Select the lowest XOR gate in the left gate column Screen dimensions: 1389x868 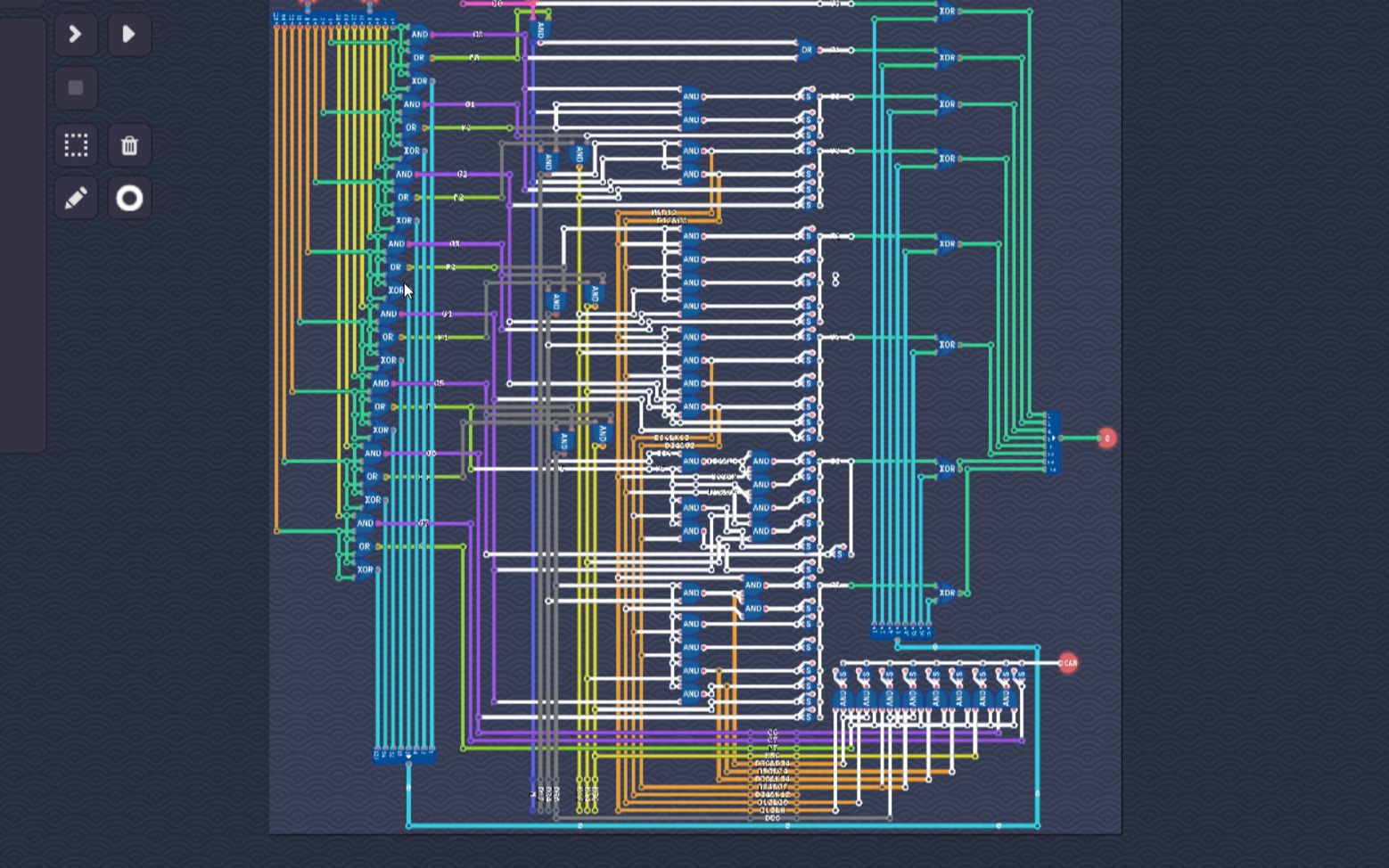coord(365,570)
